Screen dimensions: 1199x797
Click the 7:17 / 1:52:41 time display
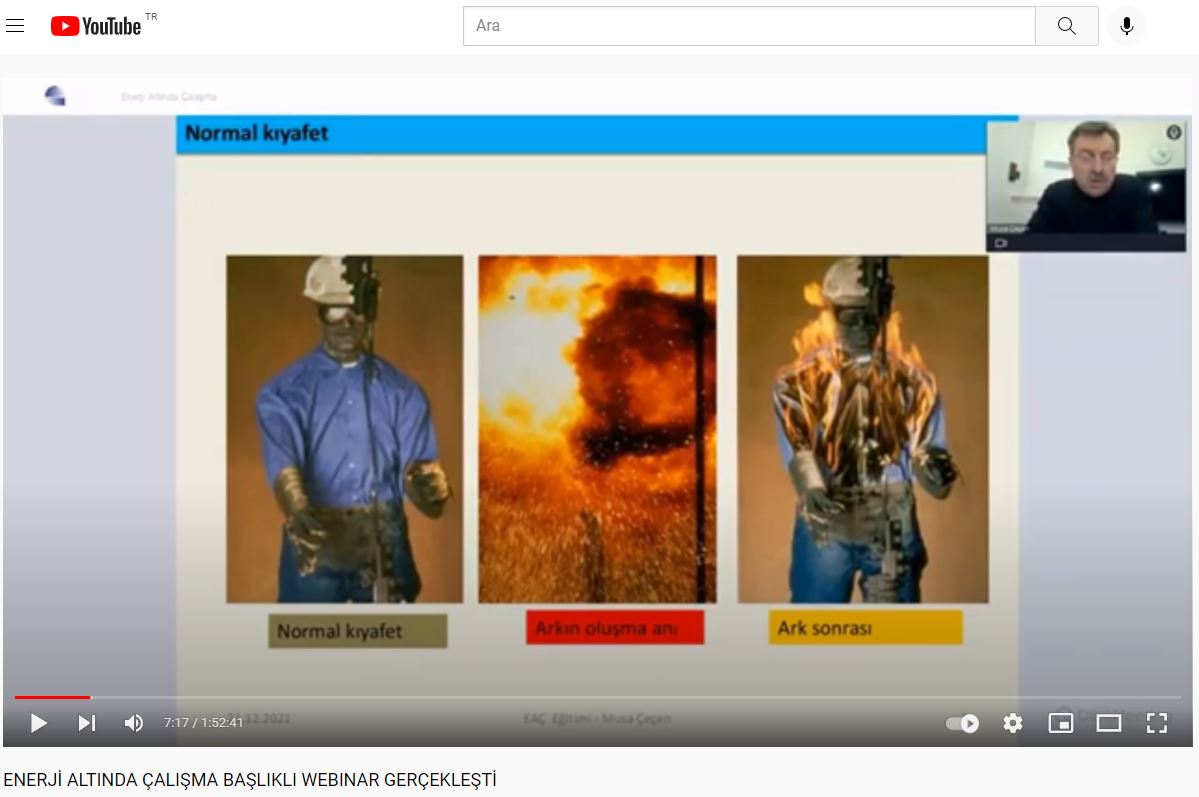pos(203,723)
